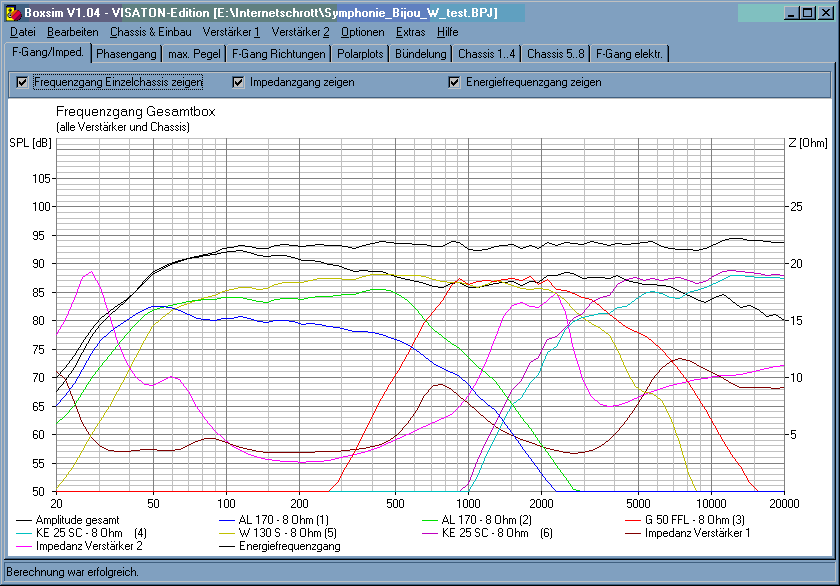Toggle the Impedanzgang zeigen checkbox
Viewport: 840px width, 586px height.
[x=238, y=82]
